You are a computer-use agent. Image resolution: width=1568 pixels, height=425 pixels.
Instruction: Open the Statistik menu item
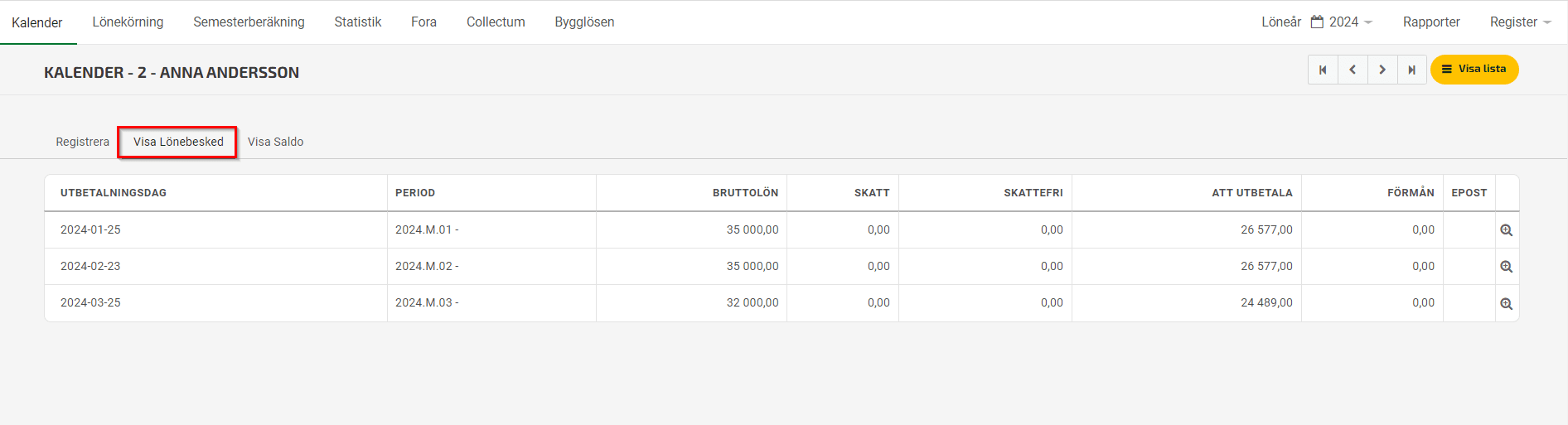358,22
